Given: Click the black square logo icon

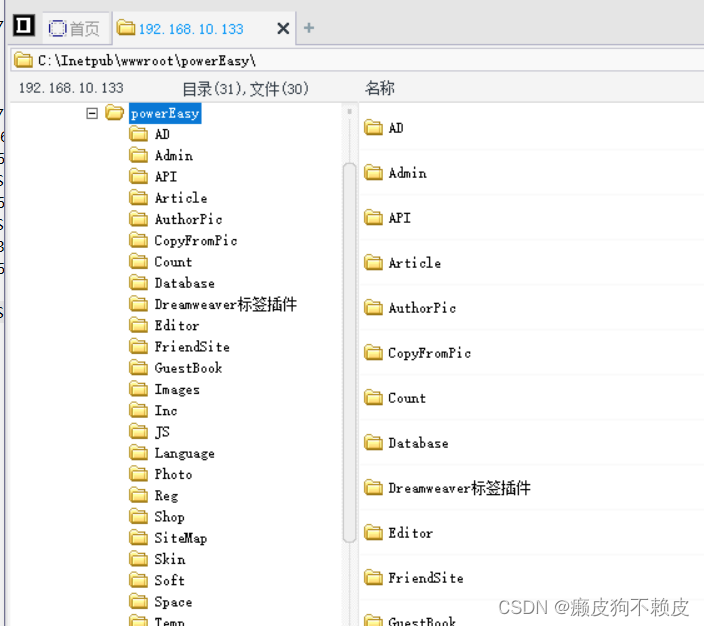Looking at the screenshot, I should (x=23, y=25).
